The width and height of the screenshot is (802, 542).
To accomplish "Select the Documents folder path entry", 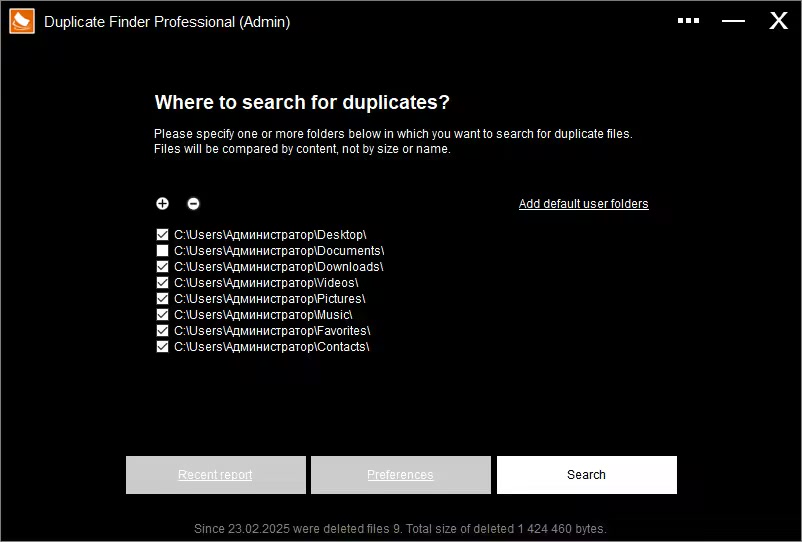I will coord(279,251).
